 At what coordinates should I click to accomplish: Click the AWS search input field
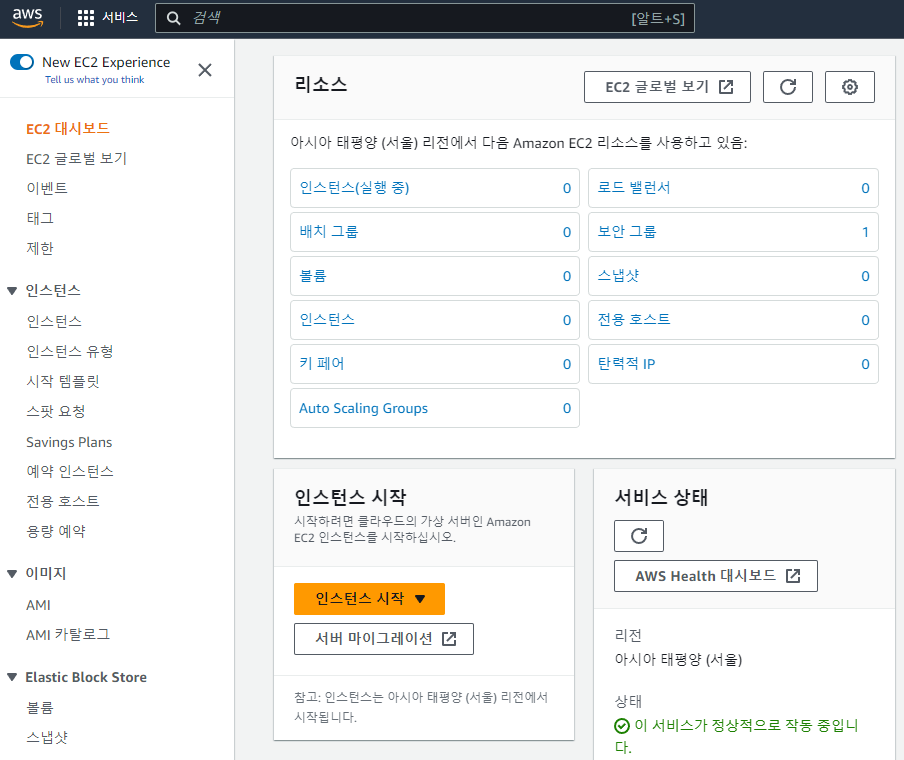click(x=424, y=18)
